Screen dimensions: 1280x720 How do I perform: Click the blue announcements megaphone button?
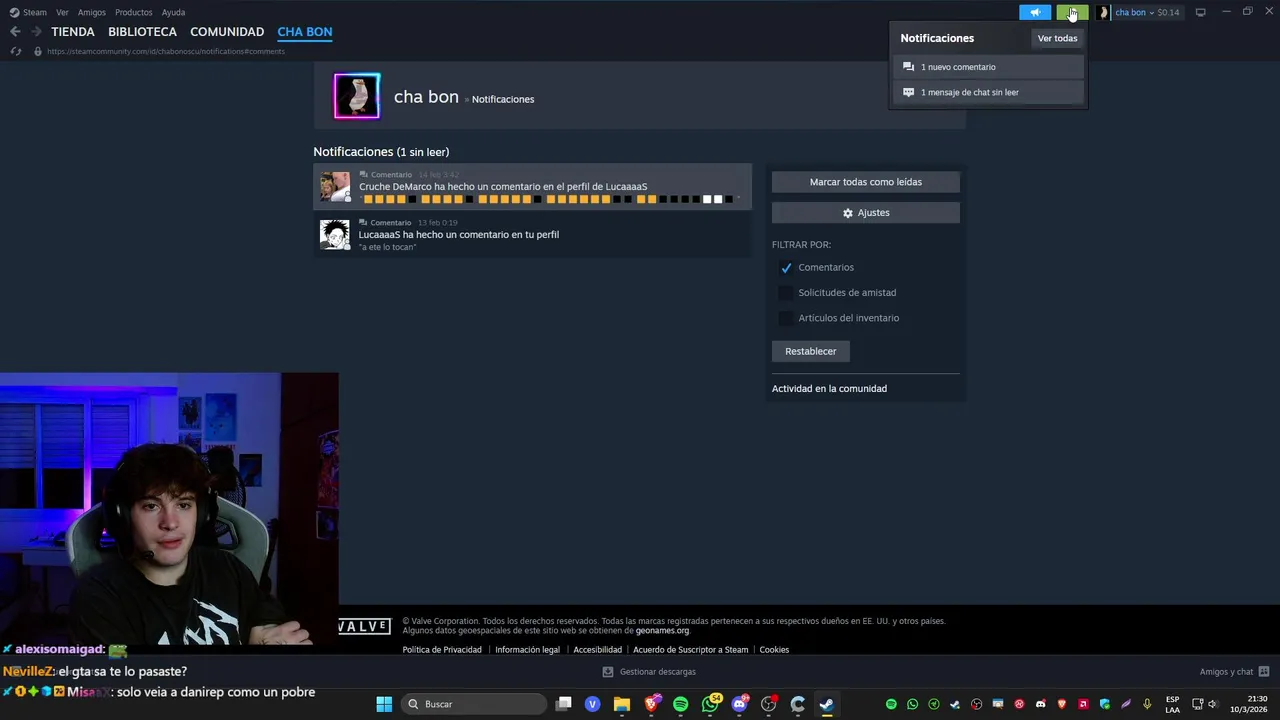click(1035, 12)
